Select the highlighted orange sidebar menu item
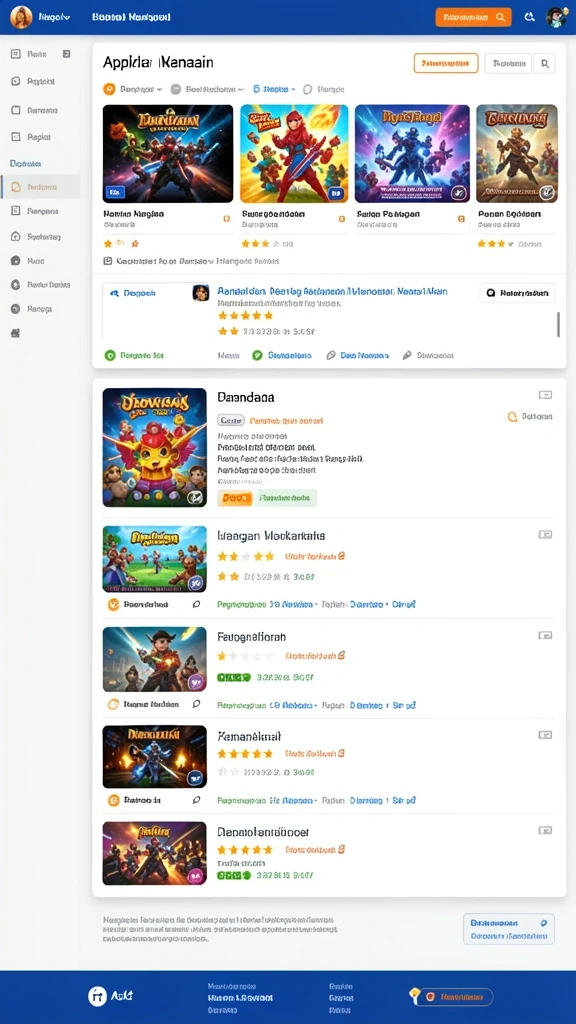The width and height of the screenshot is (576, 1024). (x=40, y=187)
